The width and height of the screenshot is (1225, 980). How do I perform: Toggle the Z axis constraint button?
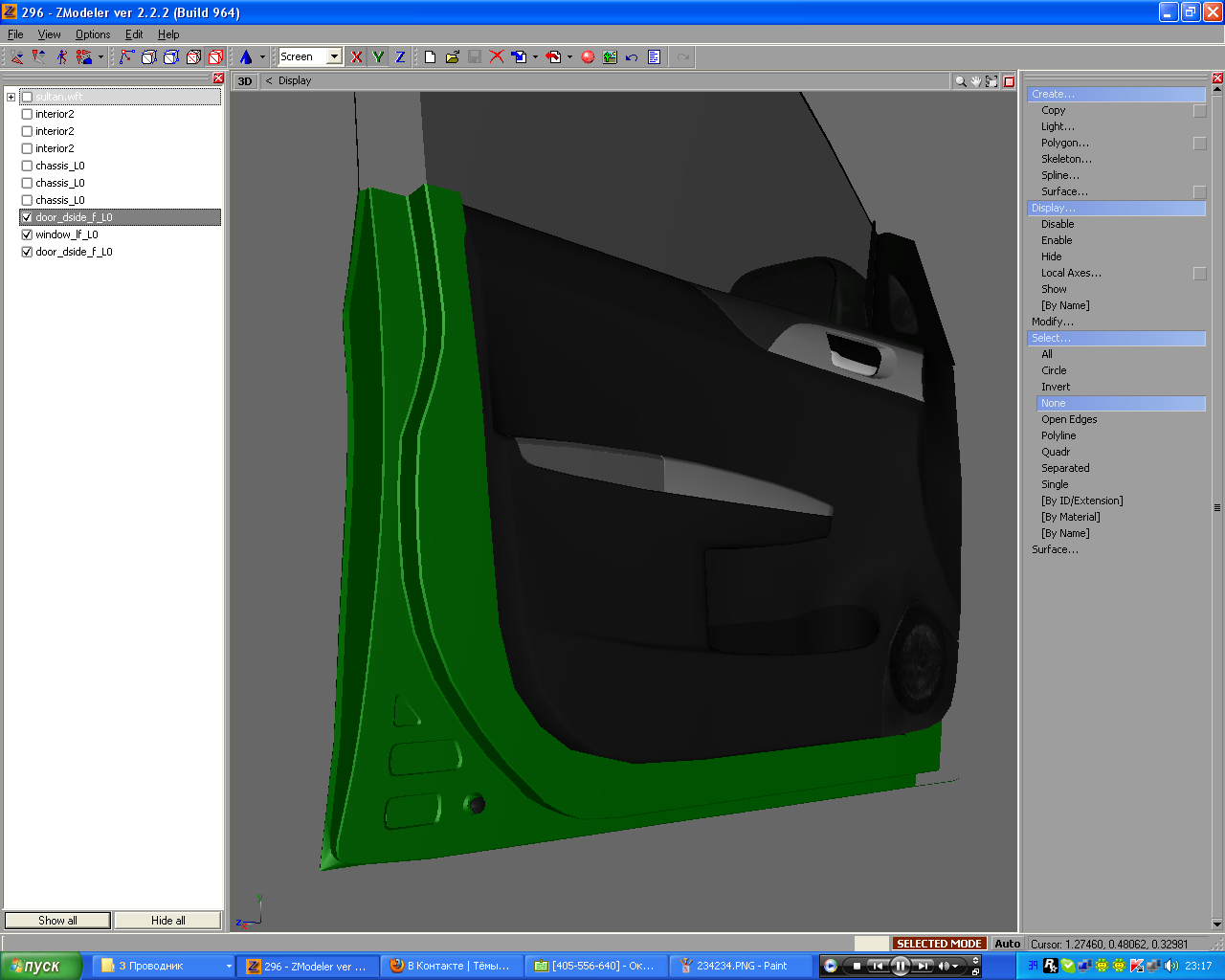(x=400, y=57)
